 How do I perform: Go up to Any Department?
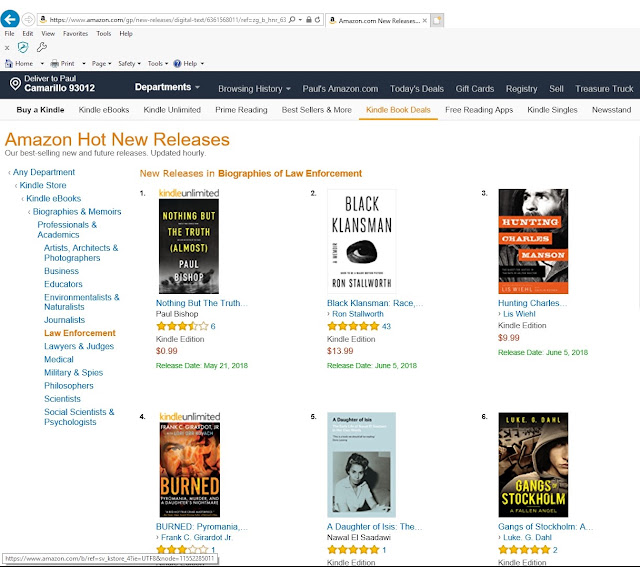point(44,172)
